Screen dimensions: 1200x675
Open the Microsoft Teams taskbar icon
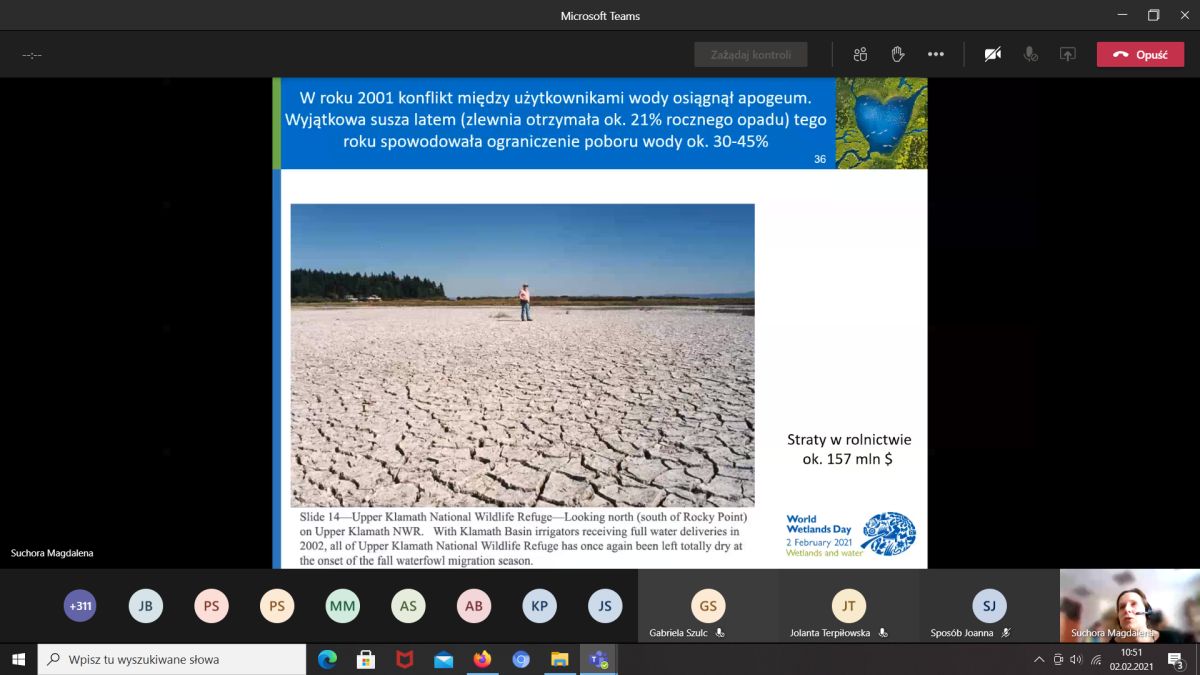[x=599, y=660]
